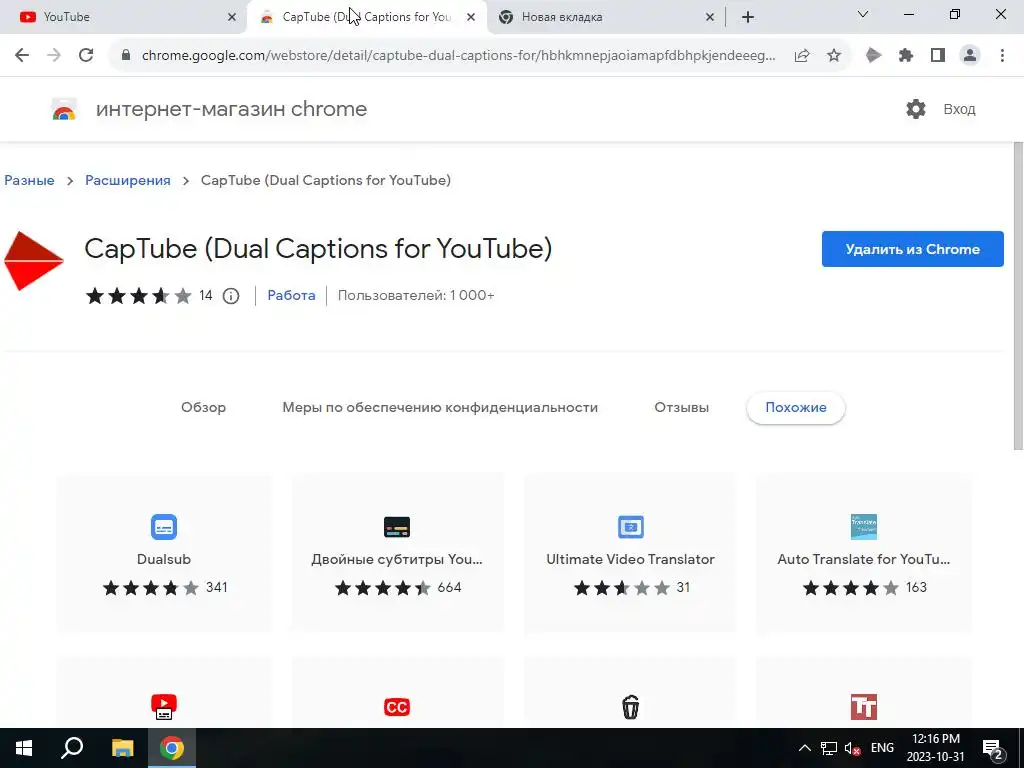
Task: Click the Dualsub card title
Action: pos(164,559)
